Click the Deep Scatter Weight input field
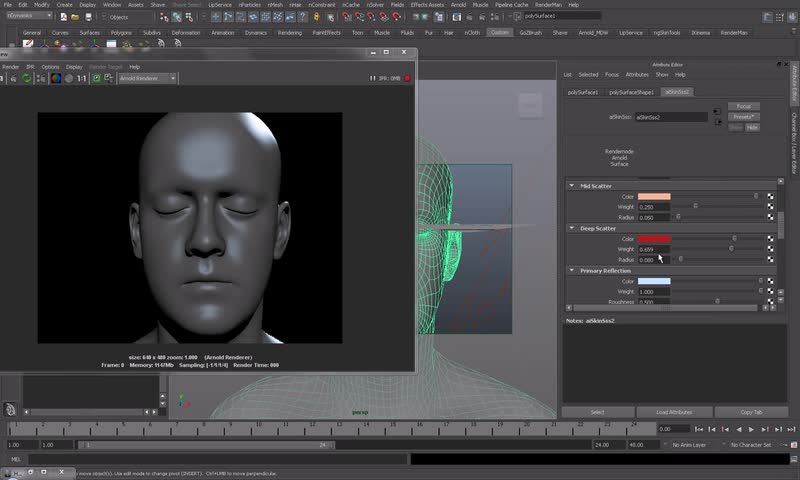Screen dimensions: 800x480 (652, 249)
